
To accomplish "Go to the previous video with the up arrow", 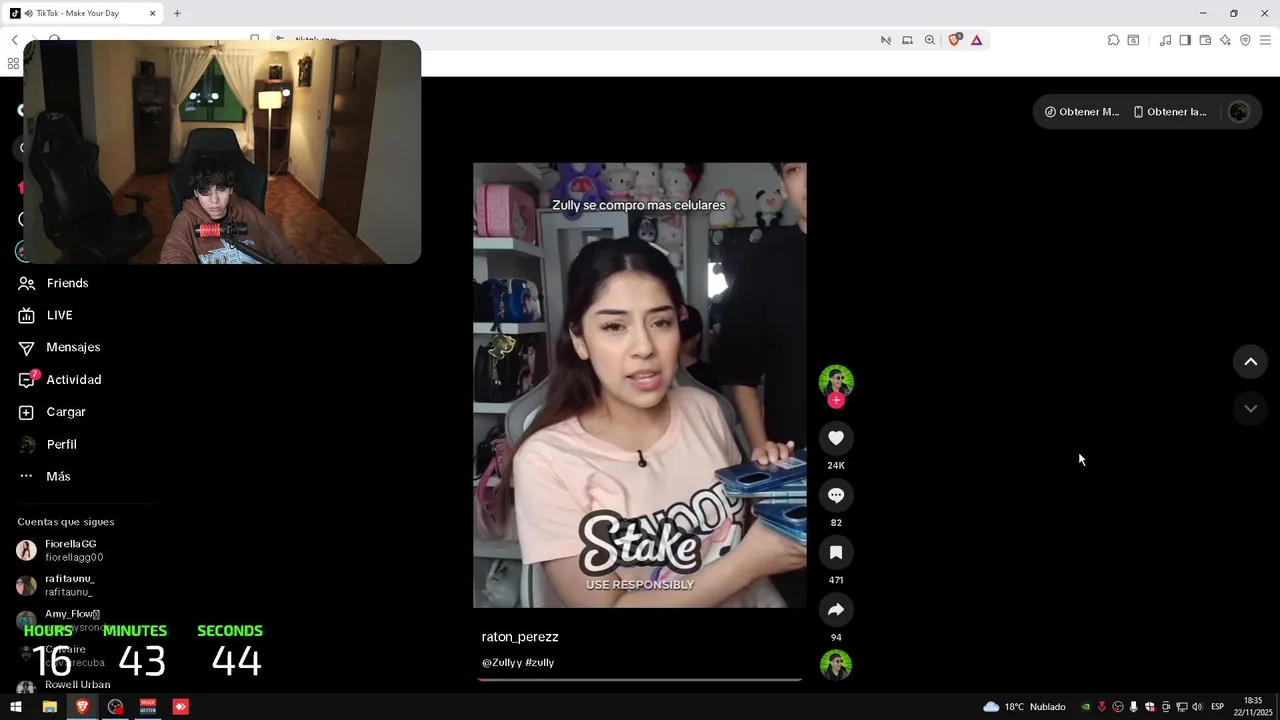I will coord(1250,362).
